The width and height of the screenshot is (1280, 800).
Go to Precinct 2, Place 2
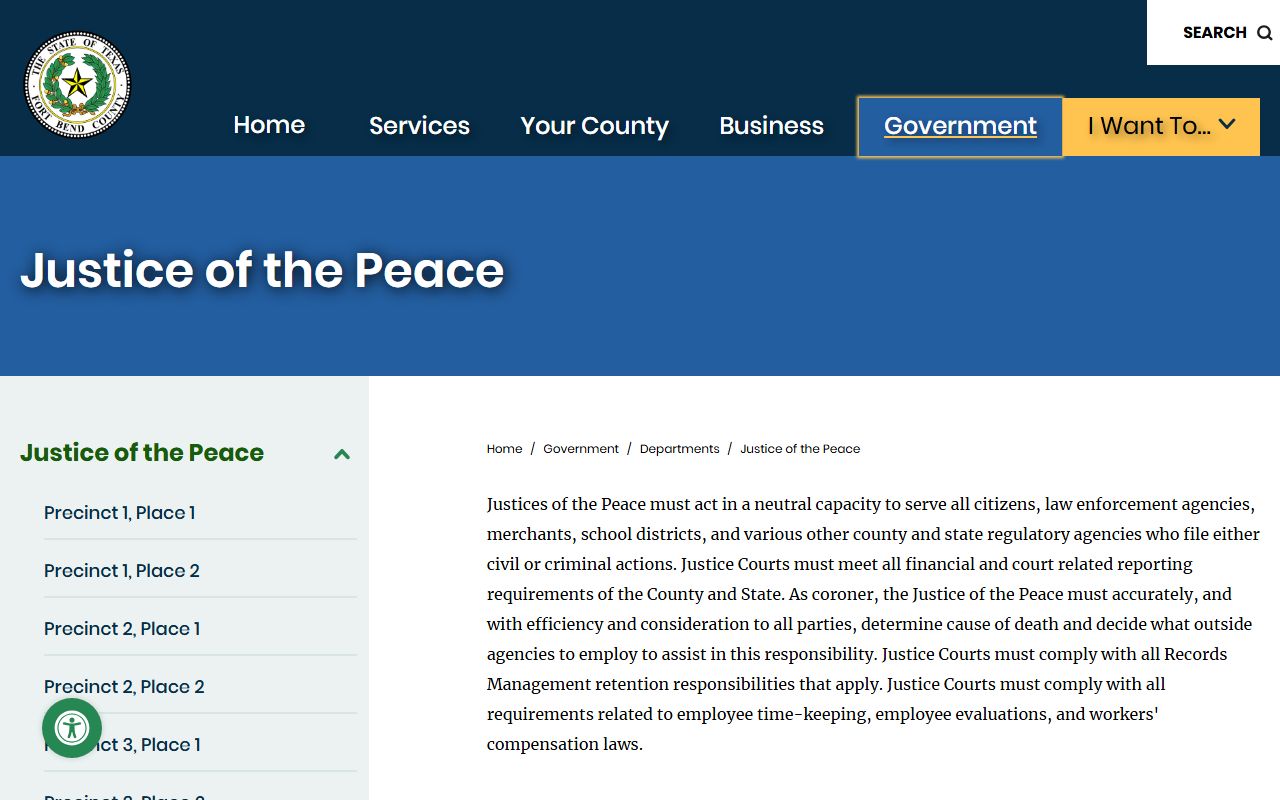[124, 687]
